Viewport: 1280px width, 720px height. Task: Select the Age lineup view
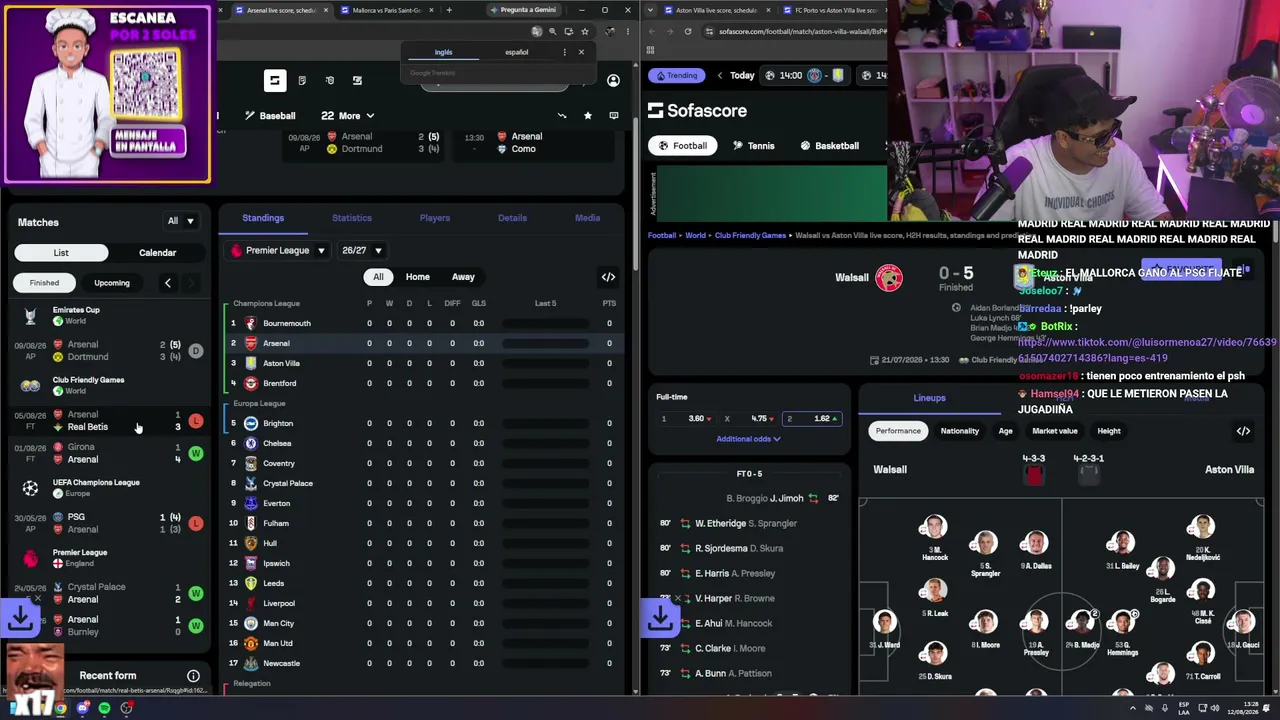click(x=1005, y=431)
